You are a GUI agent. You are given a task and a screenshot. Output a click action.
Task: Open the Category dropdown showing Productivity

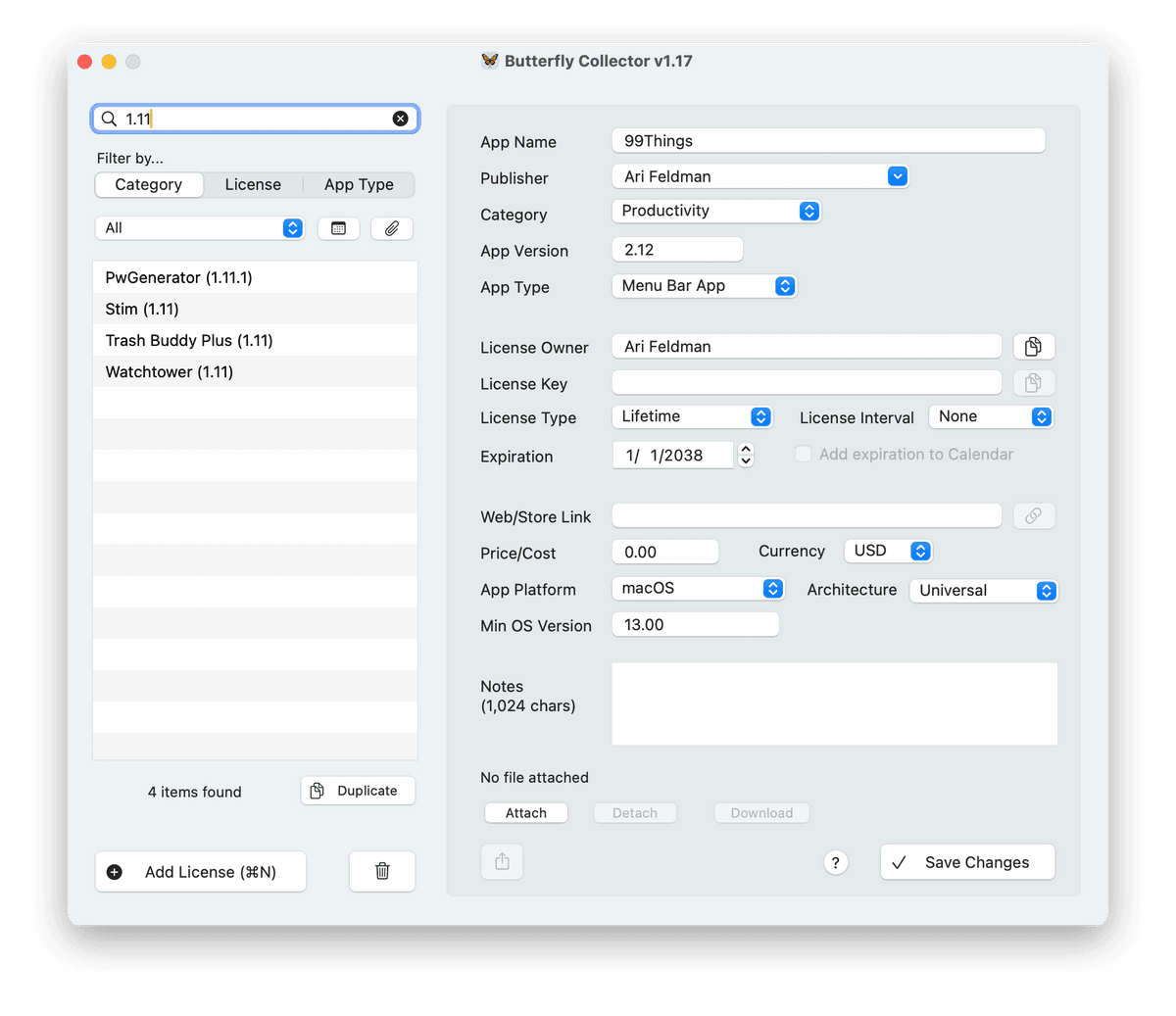point(715,212)
